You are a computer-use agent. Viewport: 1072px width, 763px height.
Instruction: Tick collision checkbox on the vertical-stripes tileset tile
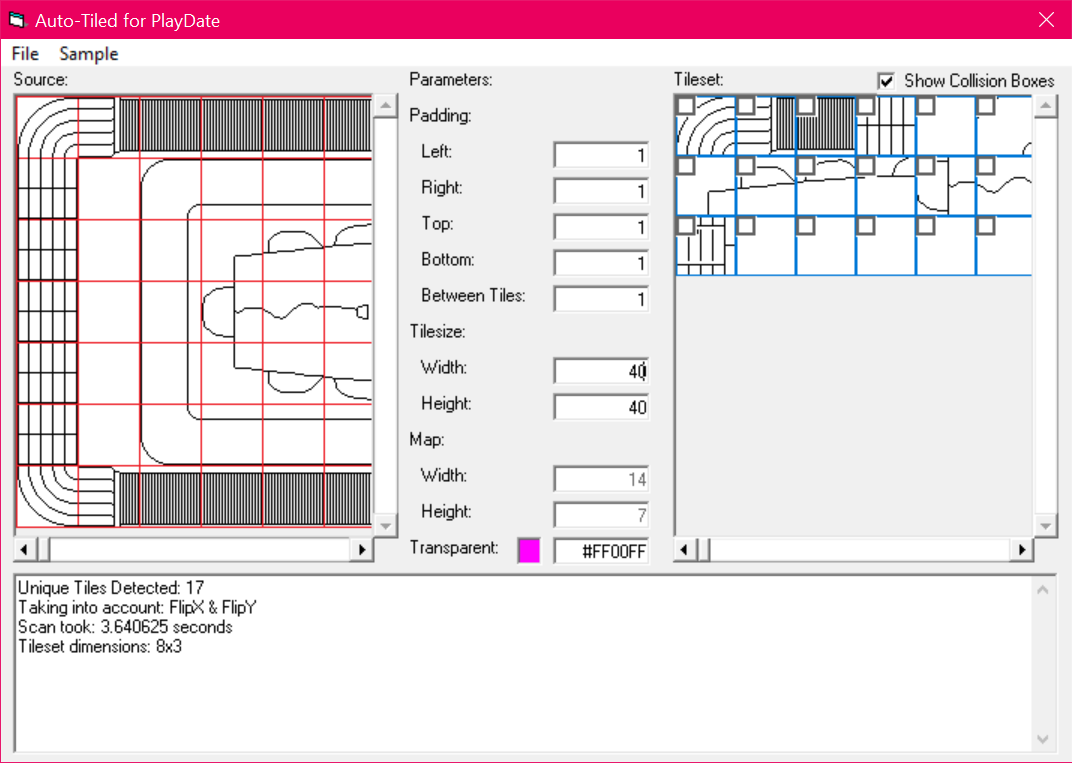[805, 105]
